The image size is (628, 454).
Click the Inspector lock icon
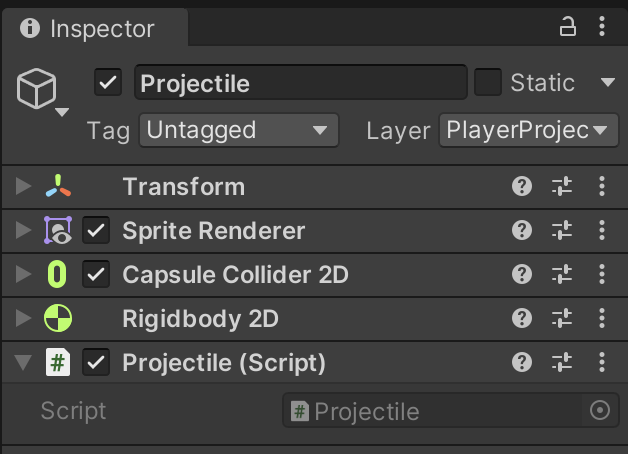(568, 27)
